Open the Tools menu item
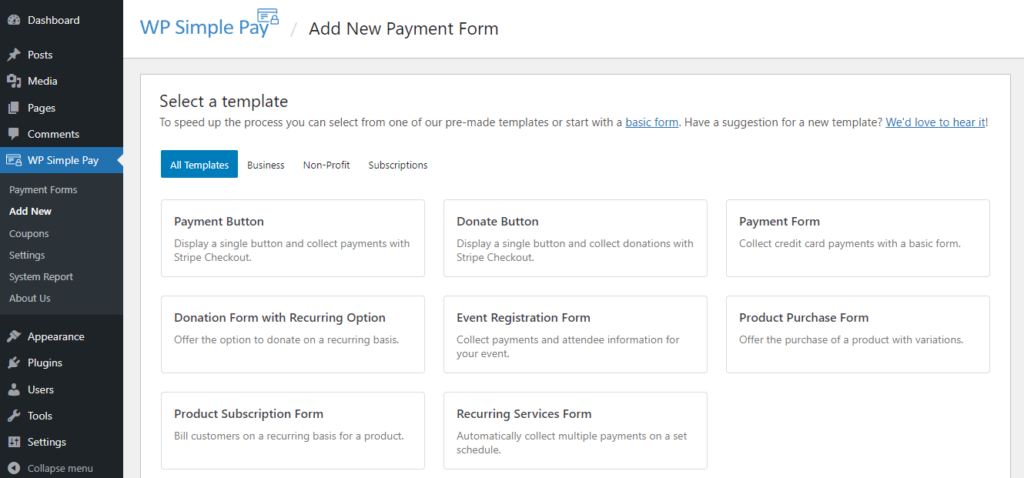Viewport: 1024px width, 478px height. (61, 416)
